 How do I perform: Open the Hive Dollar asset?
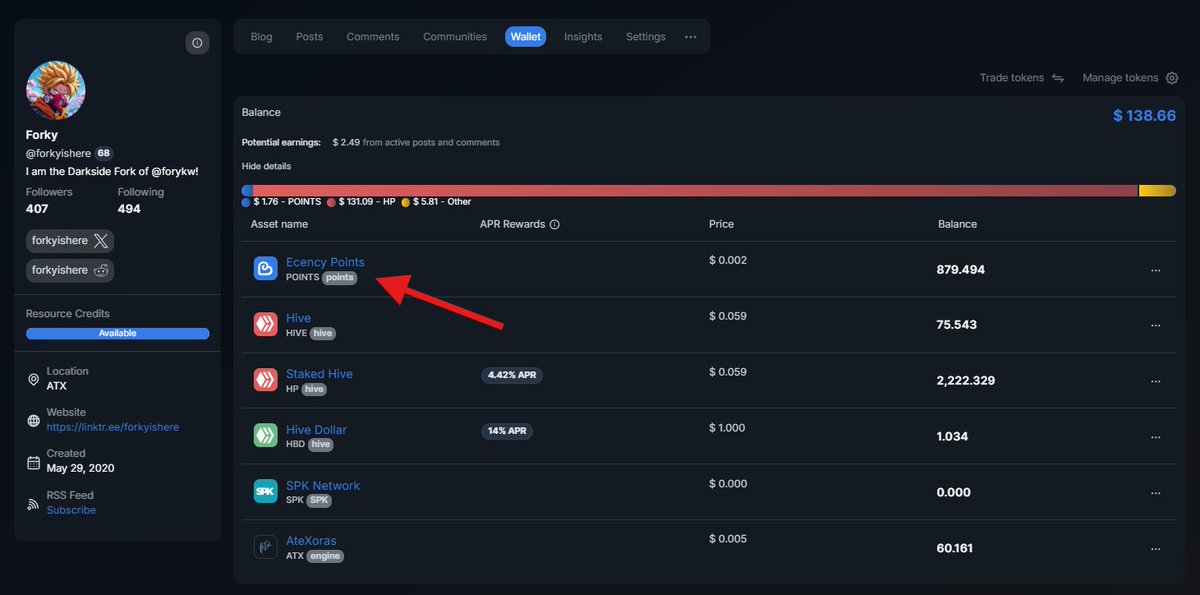[316, 430]
